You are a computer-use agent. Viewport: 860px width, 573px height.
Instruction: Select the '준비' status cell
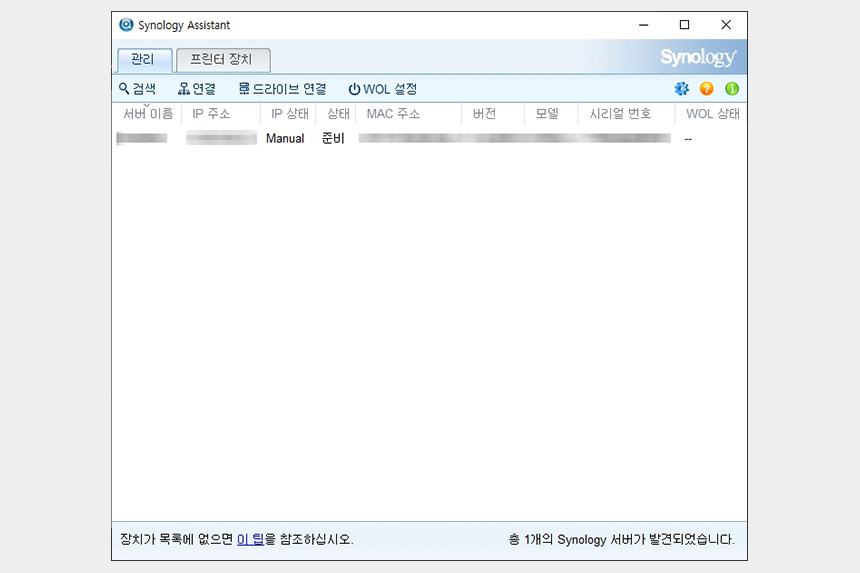pyautogui.click(x=333, y=139)
